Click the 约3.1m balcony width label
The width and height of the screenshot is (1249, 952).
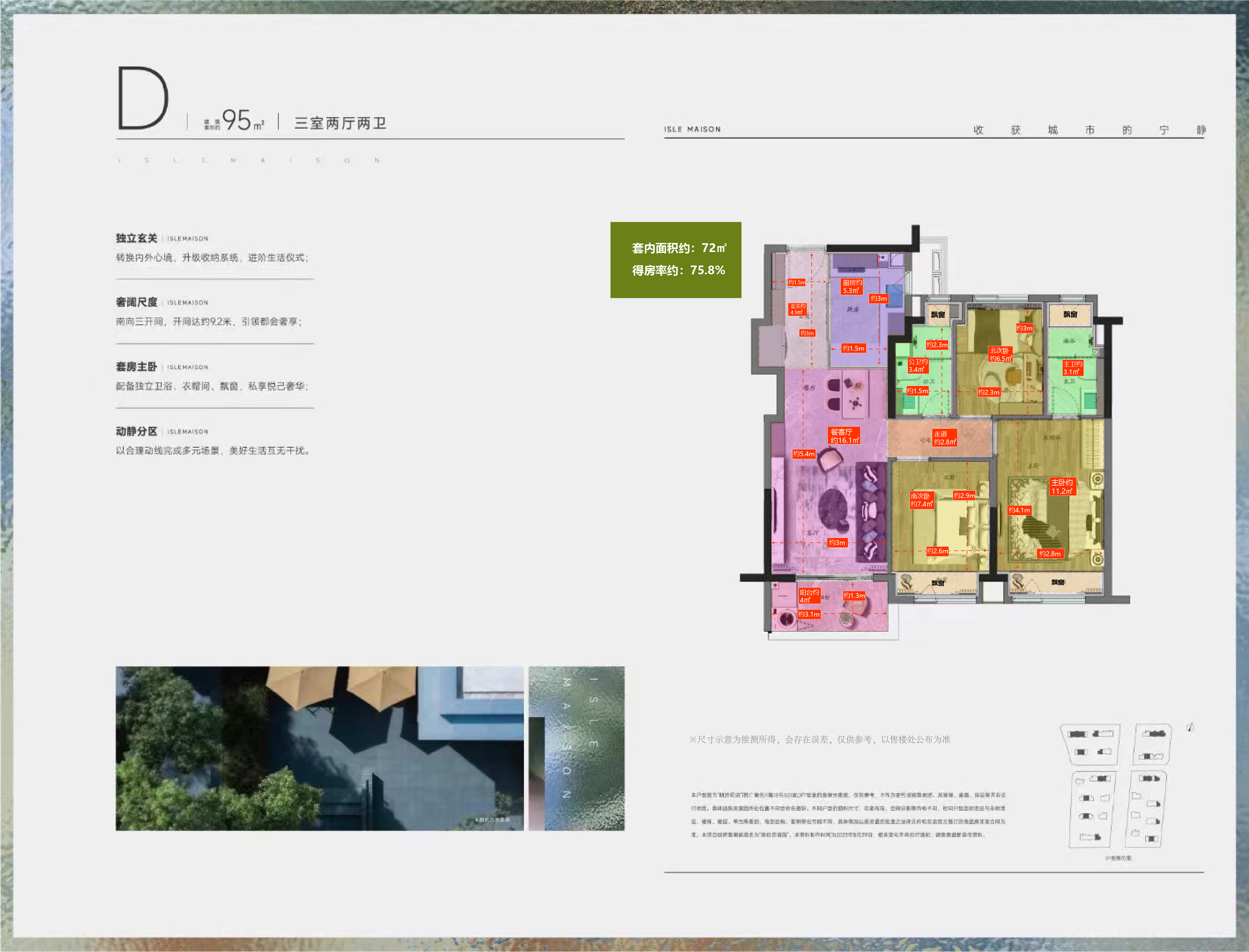pos(809,614)
